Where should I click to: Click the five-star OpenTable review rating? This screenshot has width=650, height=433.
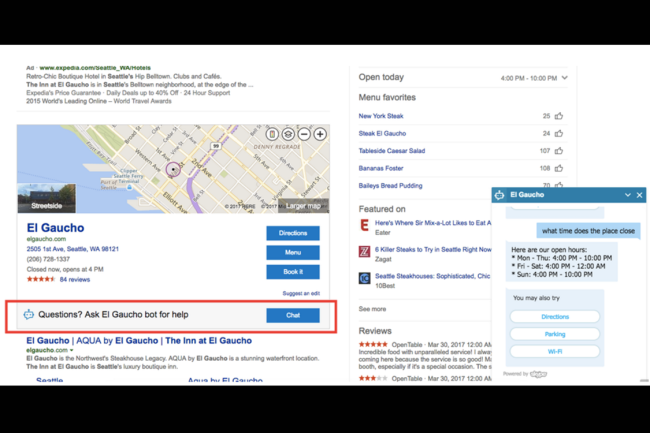click(373, 344)
